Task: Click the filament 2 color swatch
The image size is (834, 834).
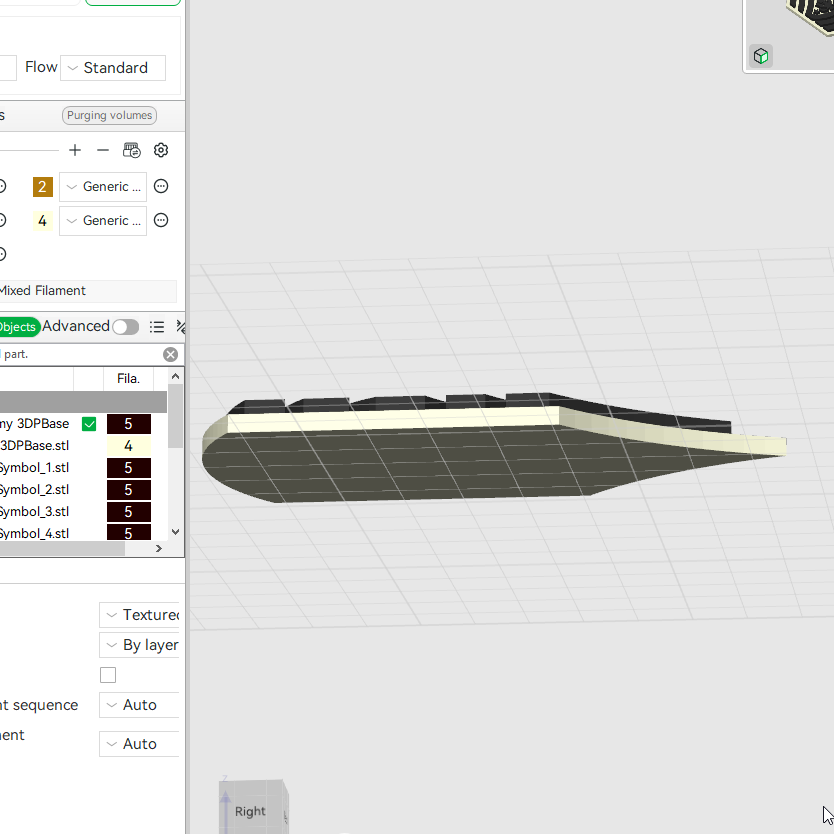Action: point(43,187)
